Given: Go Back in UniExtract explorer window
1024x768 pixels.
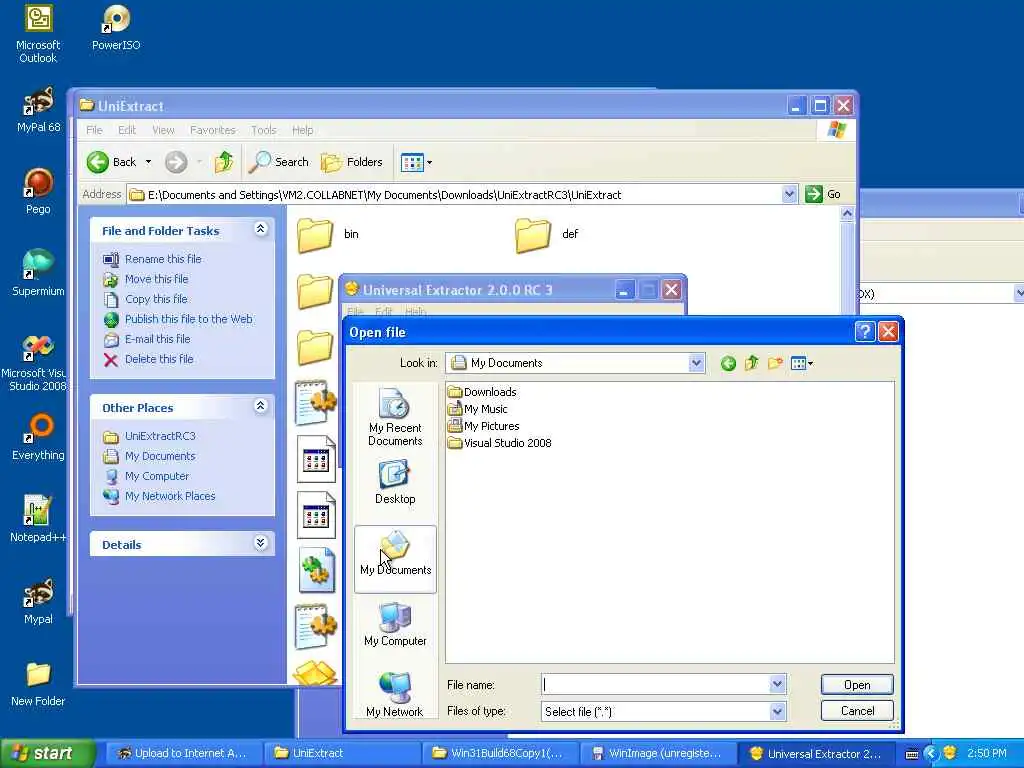Looking at the screenshot, I should tap(112, 162).
